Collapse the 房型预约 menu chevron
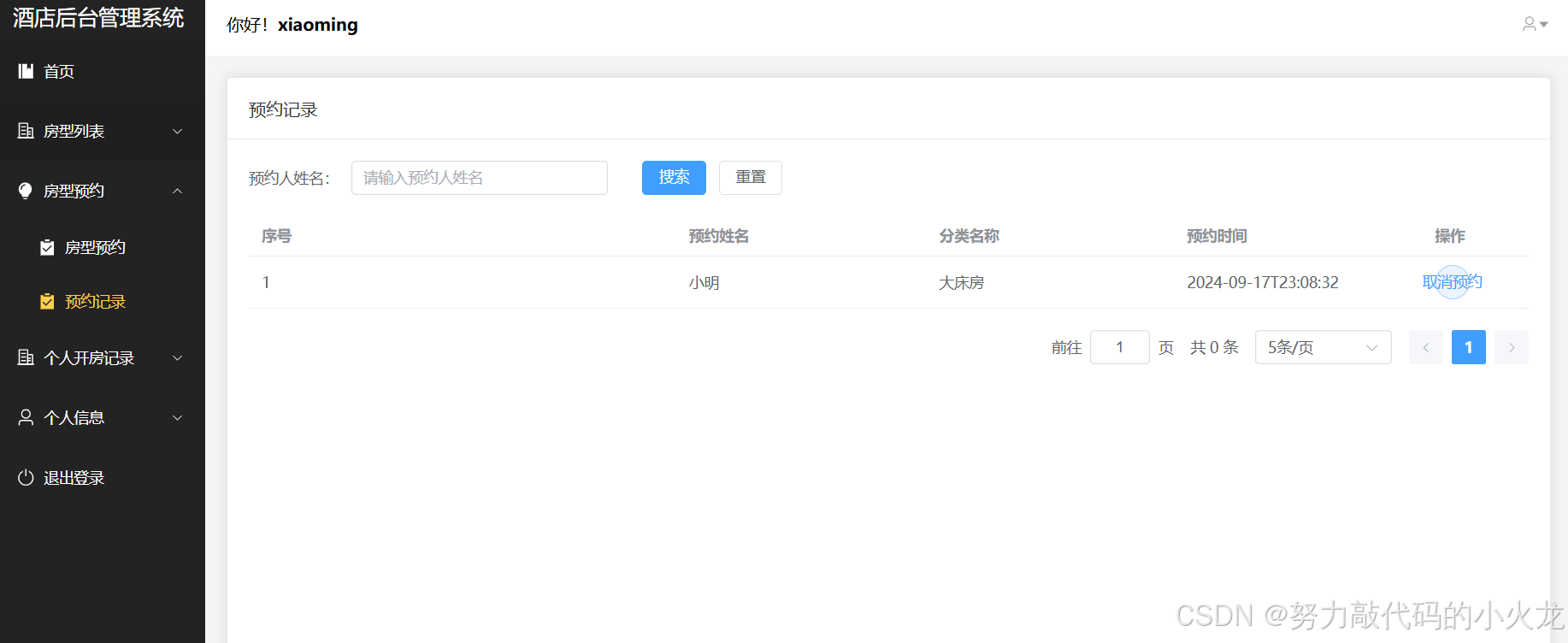The image size is (1568, 643). (x=178, y=191)
